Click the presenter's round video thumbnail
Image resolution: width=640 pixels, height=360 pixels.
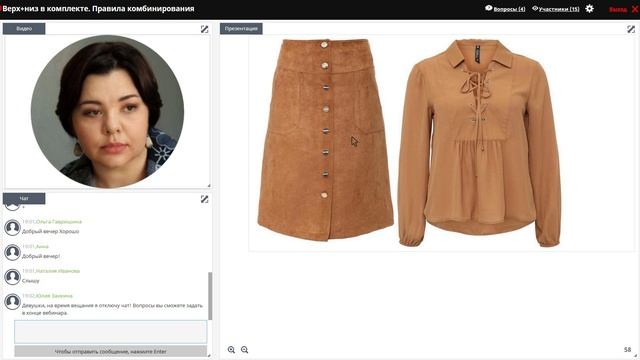107,111
